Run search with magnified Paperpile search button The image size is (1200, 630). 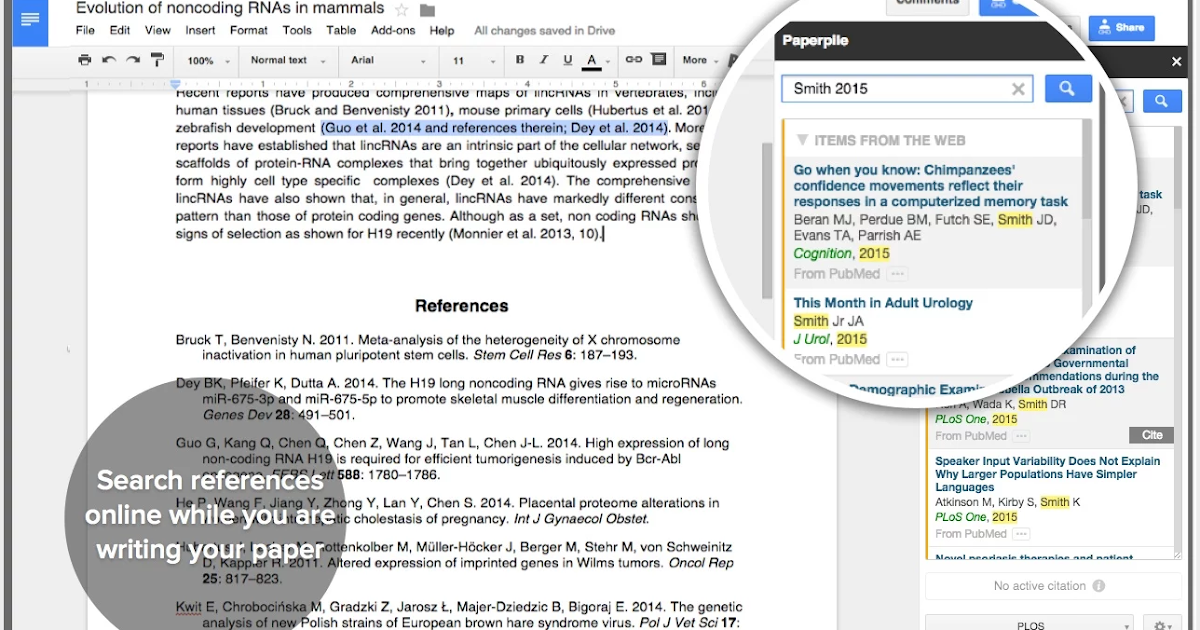coord(1068,88)
